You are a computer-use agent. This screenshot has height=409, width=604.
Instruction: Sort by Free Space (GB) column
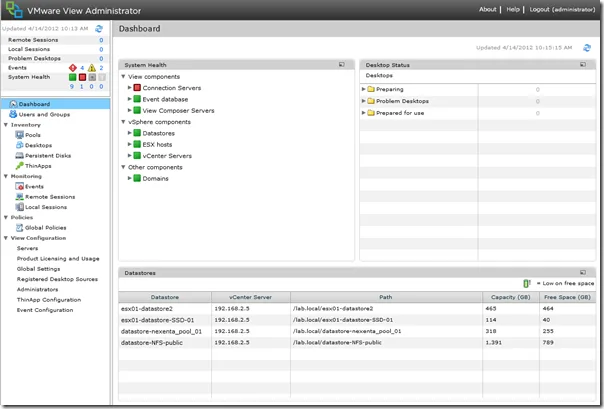click(x=567, y=297)
